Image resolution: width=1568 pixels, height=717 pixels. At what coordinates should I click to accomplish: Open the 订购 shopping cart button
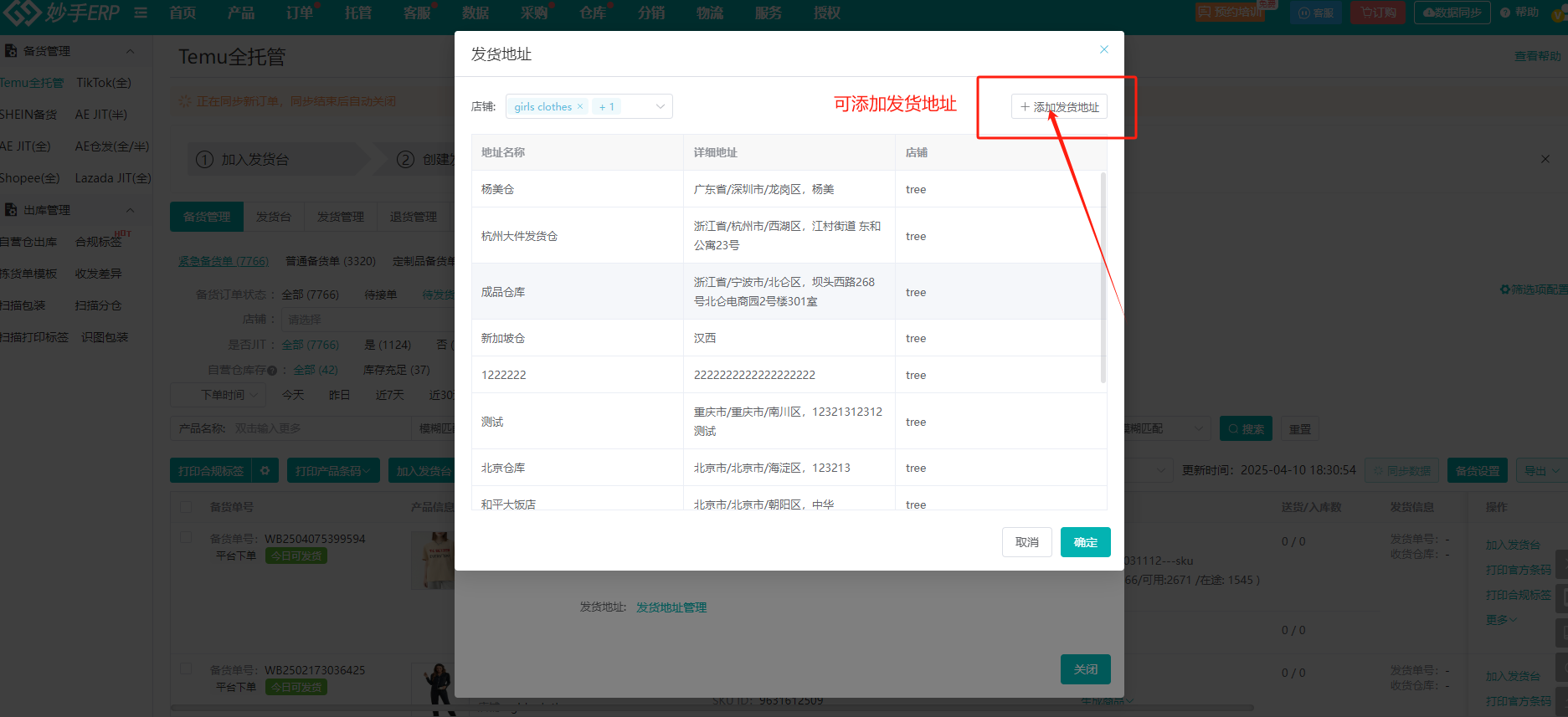[x=1379, y=13]
